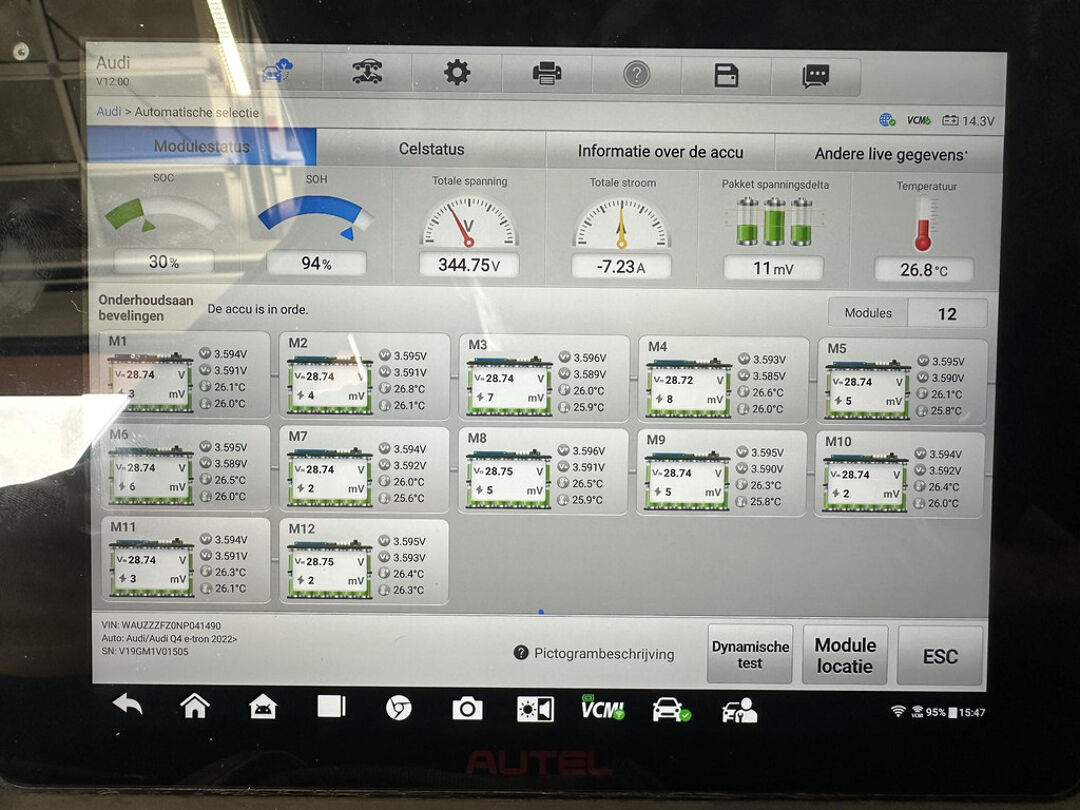Open VCM connection in bottom bar
The image size is (1080, 810).
coord(602,708)
